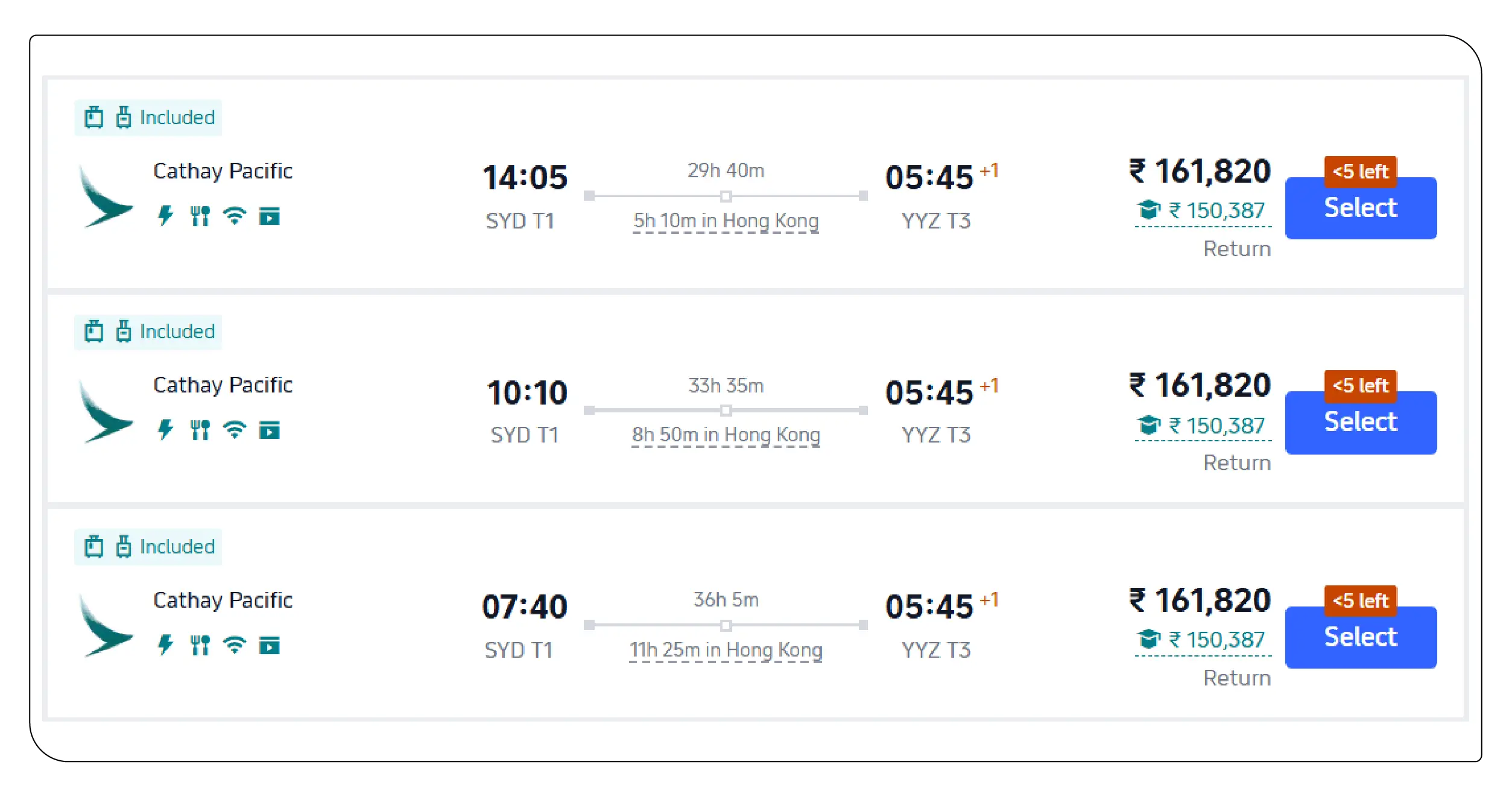1512x797 pixels.
Task: Open 5h 10m in Hong Kong layover details
Action: 726,221
